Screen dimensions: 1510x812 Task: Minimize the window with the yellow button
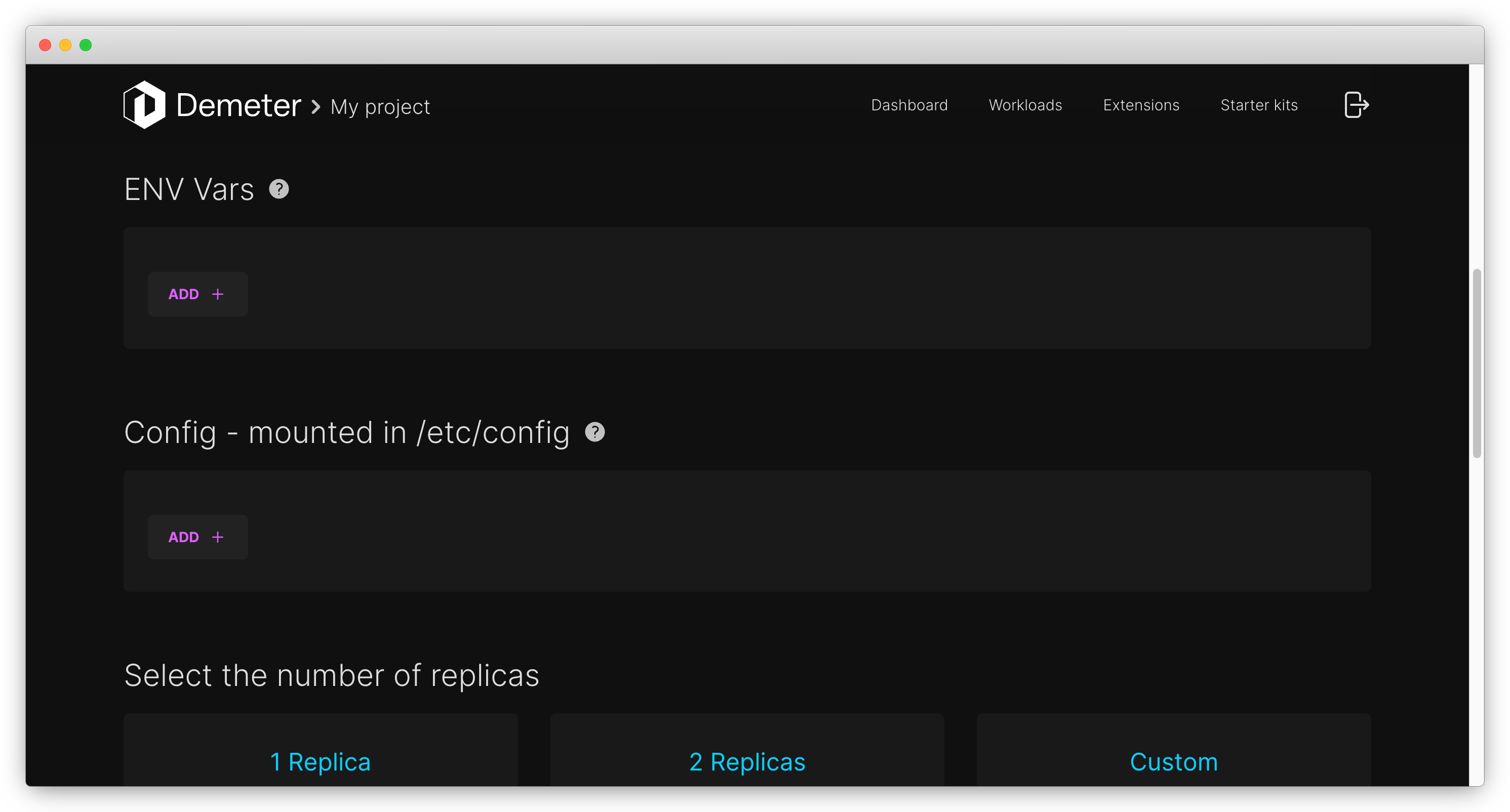click(x=66, y=45)
